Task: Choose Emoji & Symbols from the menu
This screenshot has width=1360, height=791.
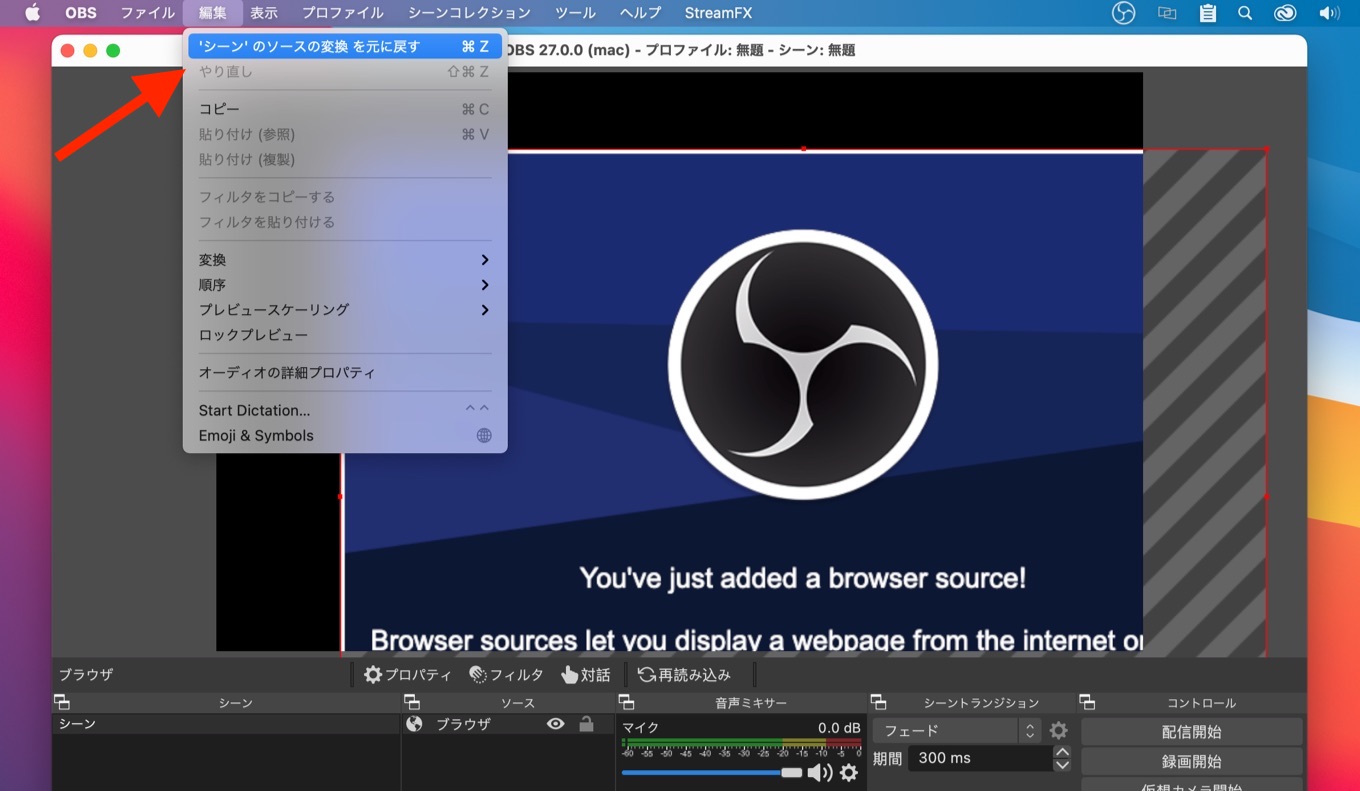Action: [x=345, y=435]
